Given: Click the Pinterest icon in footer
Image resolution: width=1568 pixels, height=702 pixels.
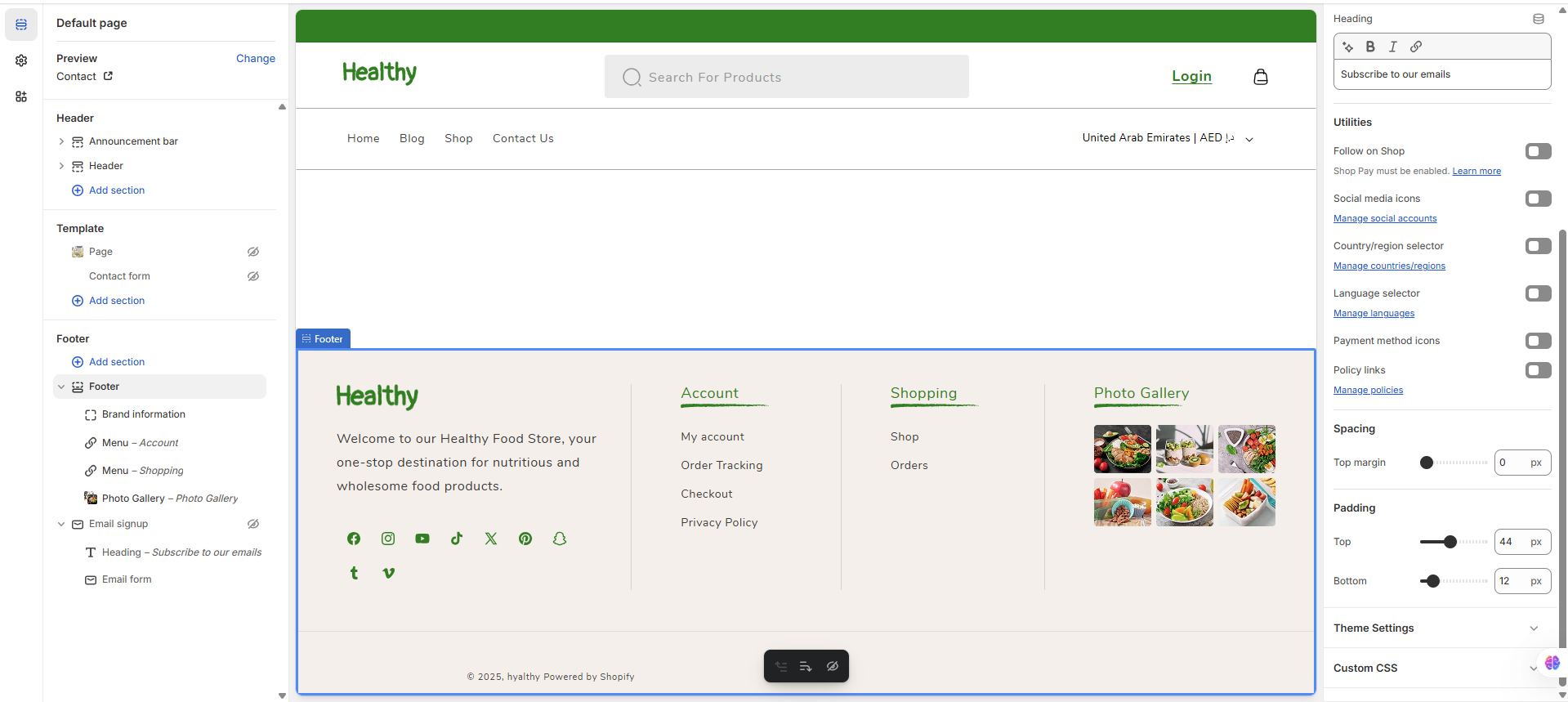Looking at the screenshot, I should 525,539.
